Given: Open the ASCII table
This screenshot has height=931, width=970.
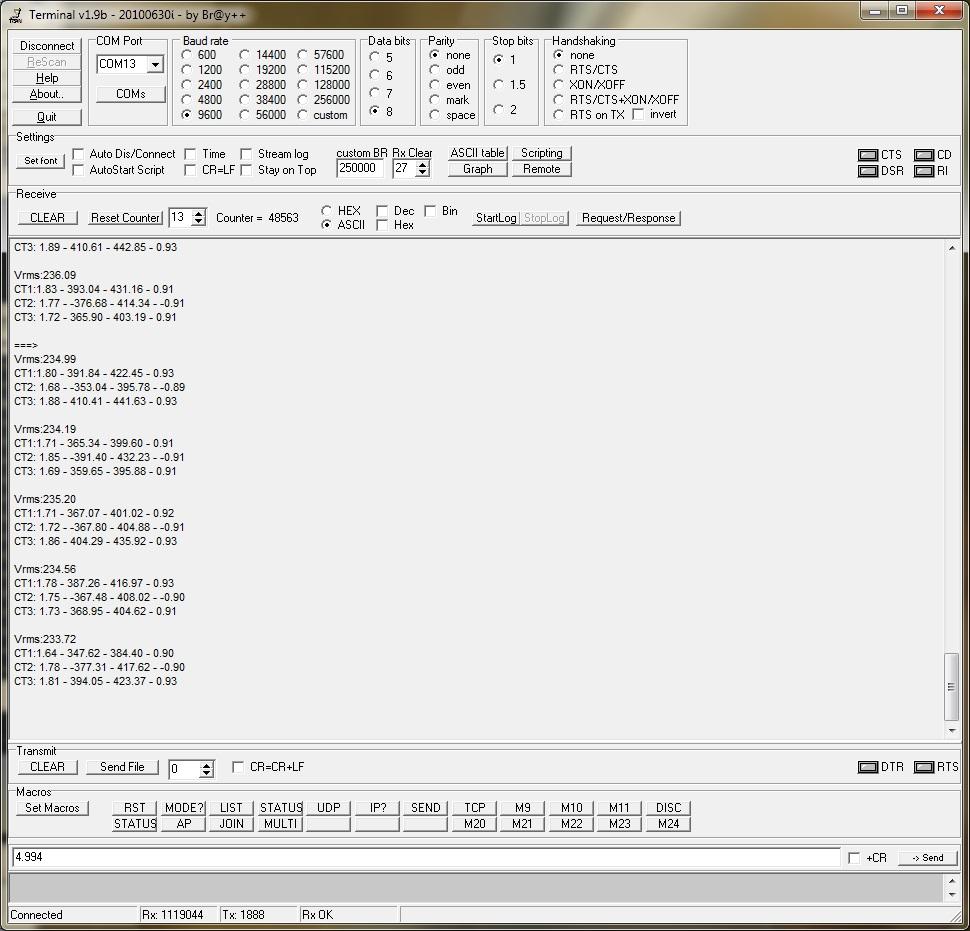Looking at the screenshot, I should (478, 153).
